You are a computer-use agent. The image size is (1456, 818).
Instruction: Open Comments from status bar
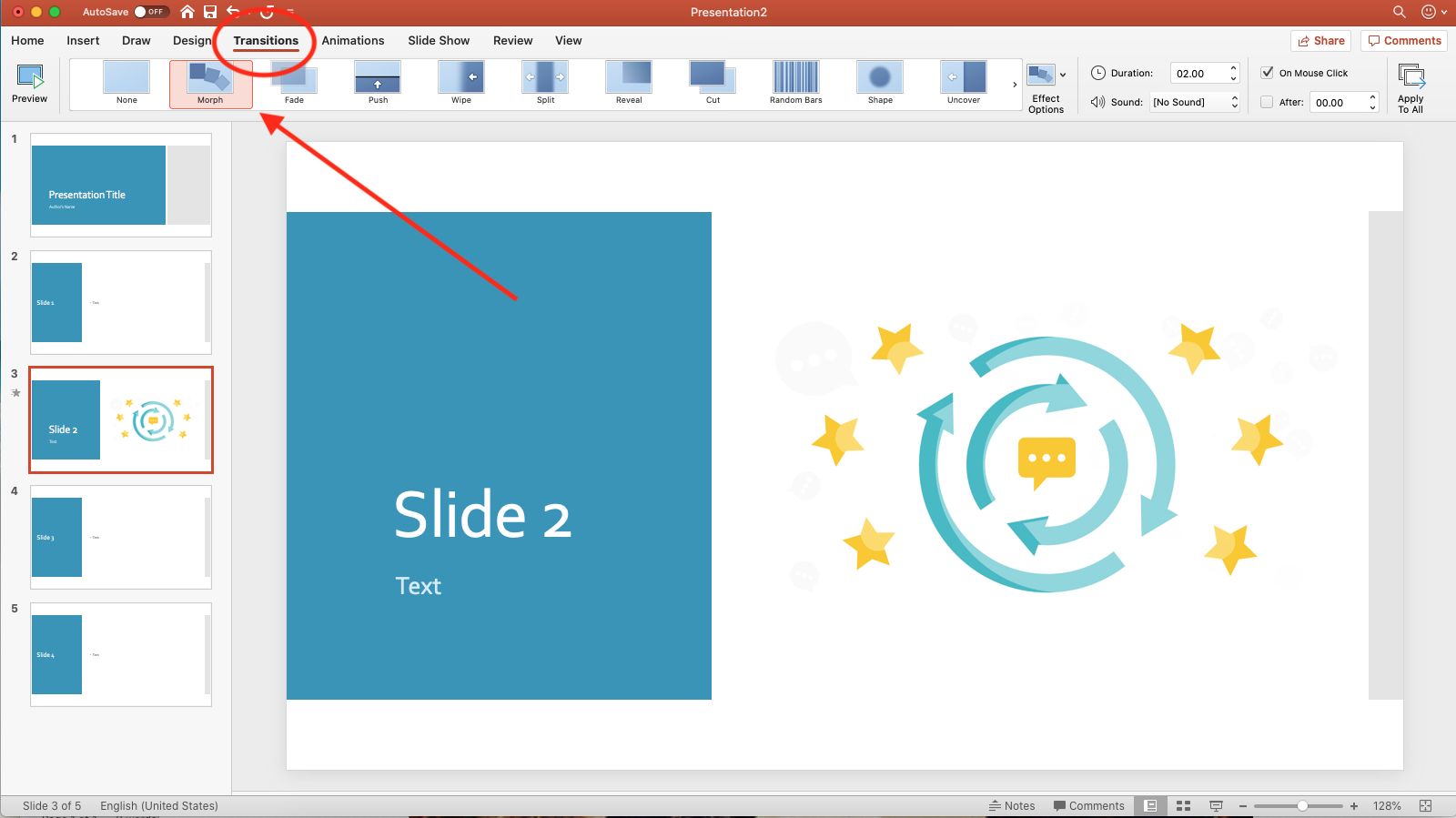click(1088, 806)
